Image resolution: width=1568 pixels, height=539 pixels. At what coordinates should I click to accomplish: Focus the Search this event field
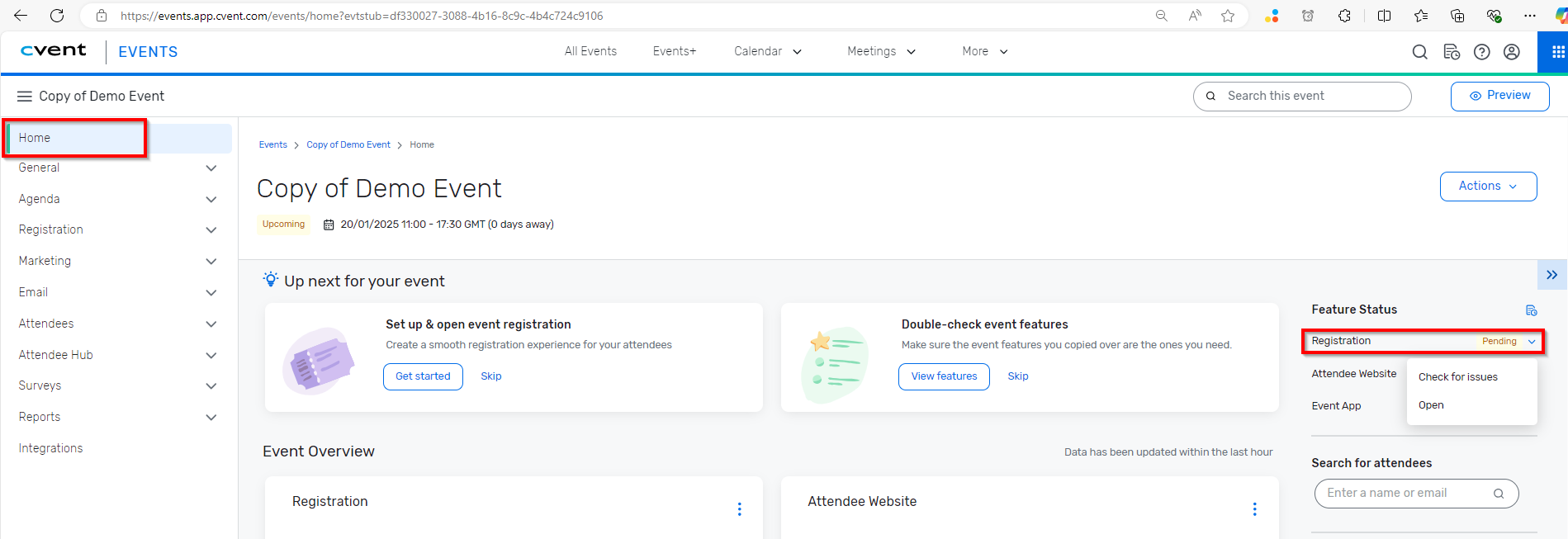click(x=1302, y=96)
